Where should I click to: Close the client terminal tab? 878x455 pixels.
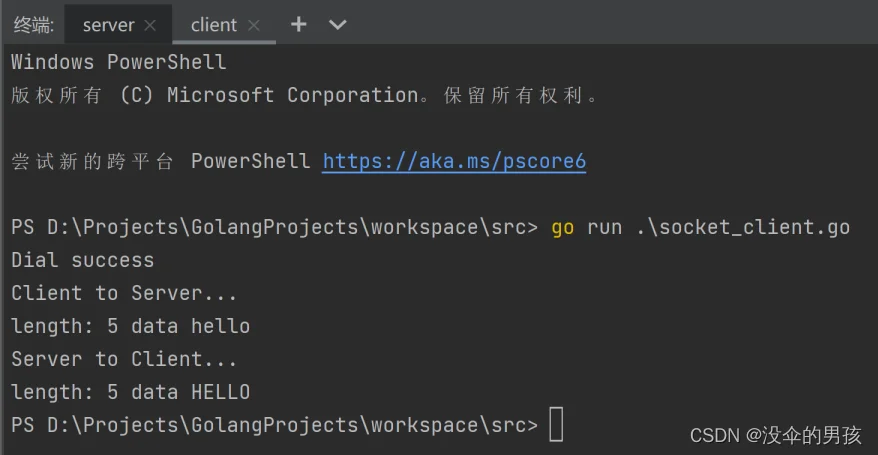point(254,25)
